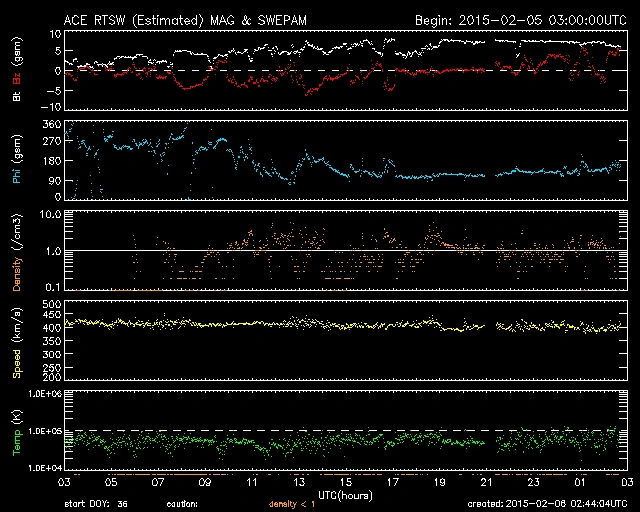Click the 01 hour tick on the time axis
640x512 pixels.
[578, 482]
